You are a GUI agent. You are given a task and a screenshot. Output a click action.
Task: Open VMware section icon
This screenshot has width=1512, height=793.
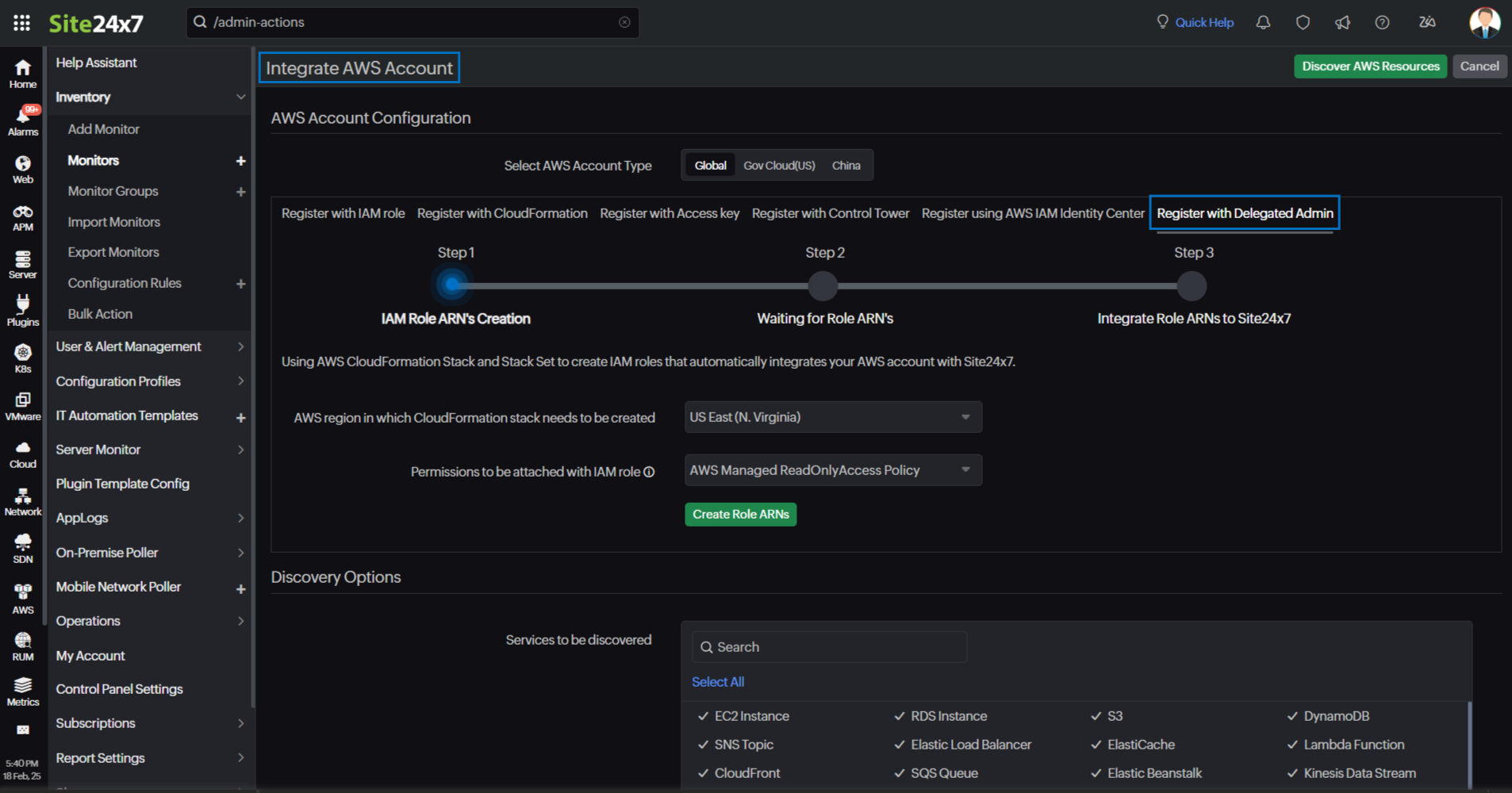[23, 406]
